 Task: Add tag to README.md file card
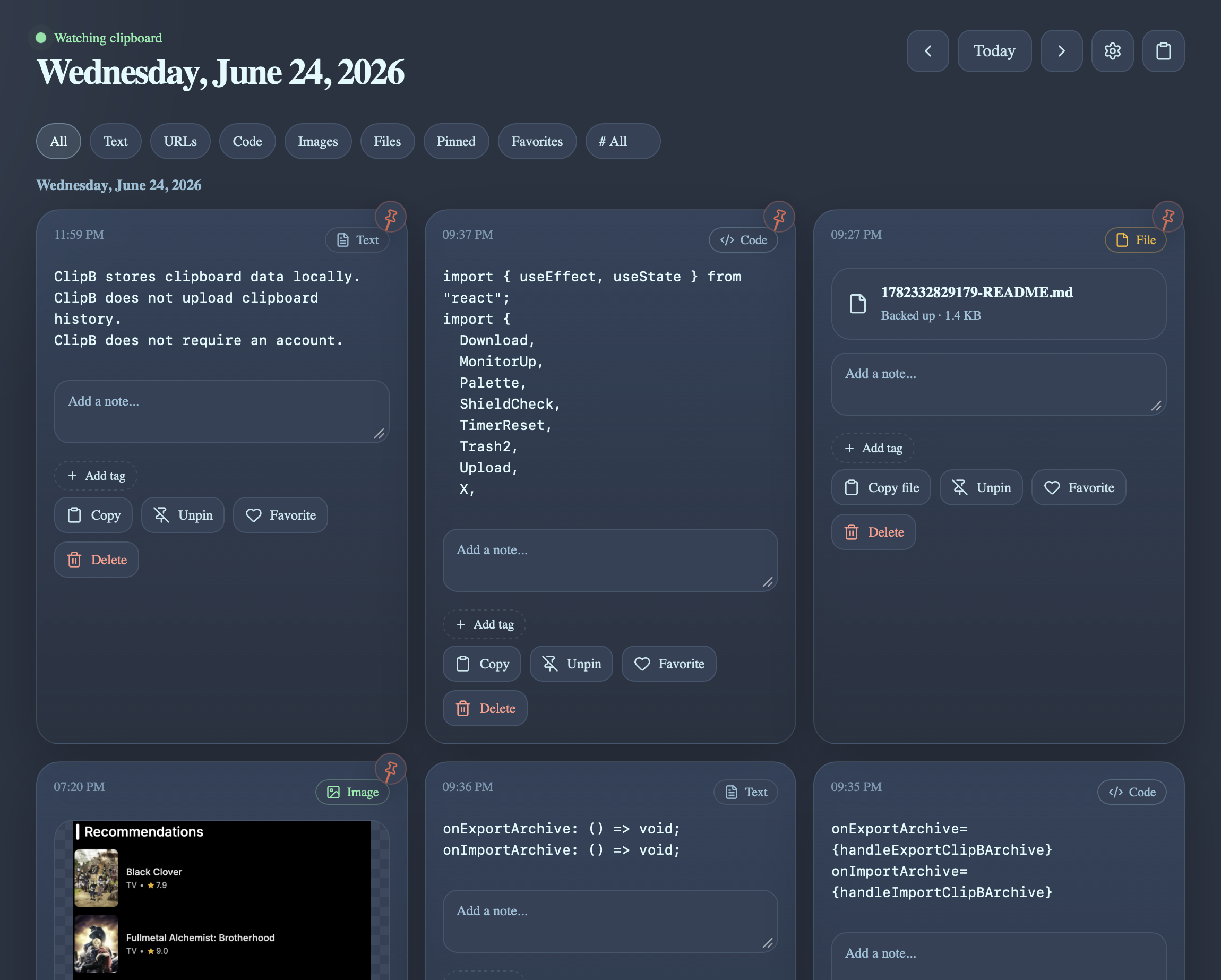click(873, 448)
